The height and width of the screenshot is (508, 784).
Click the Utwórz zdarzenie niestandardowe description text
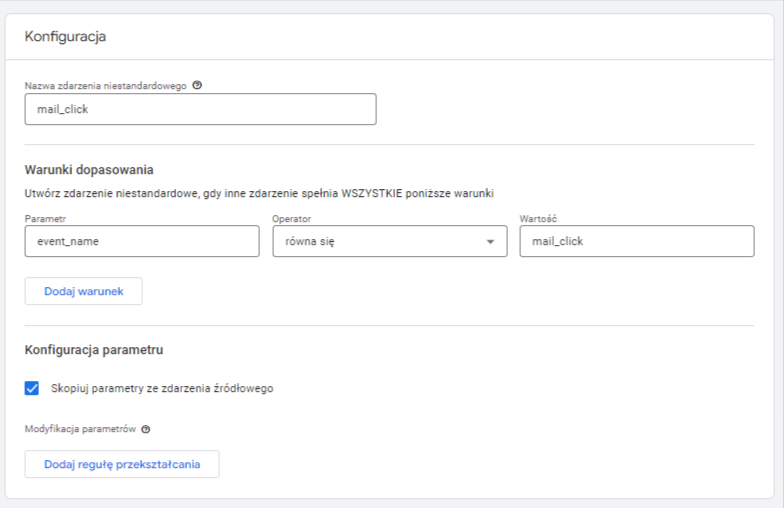click(x=259, y=194)
